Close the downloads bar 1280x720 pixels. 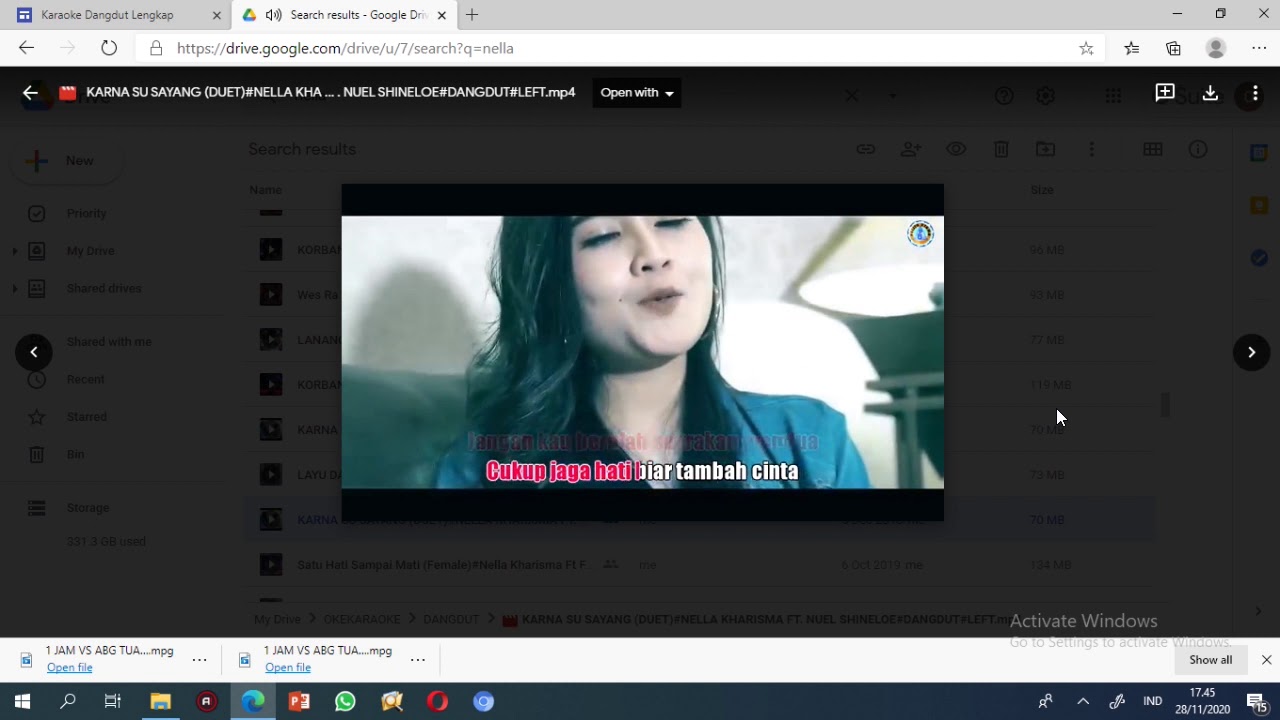1266,660
